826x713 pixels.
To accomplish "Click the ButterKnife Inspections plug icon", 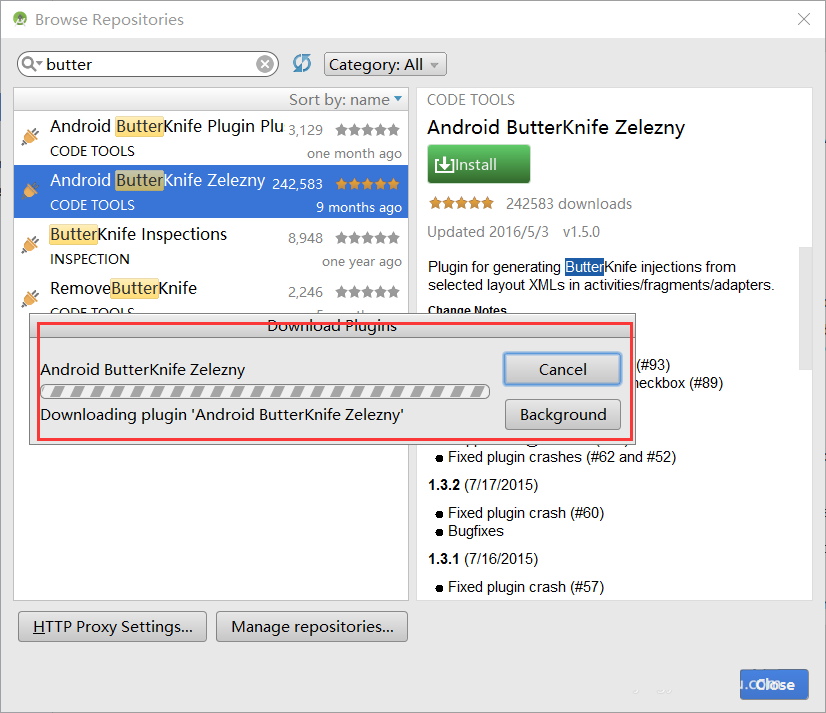I will coord(30,245).
